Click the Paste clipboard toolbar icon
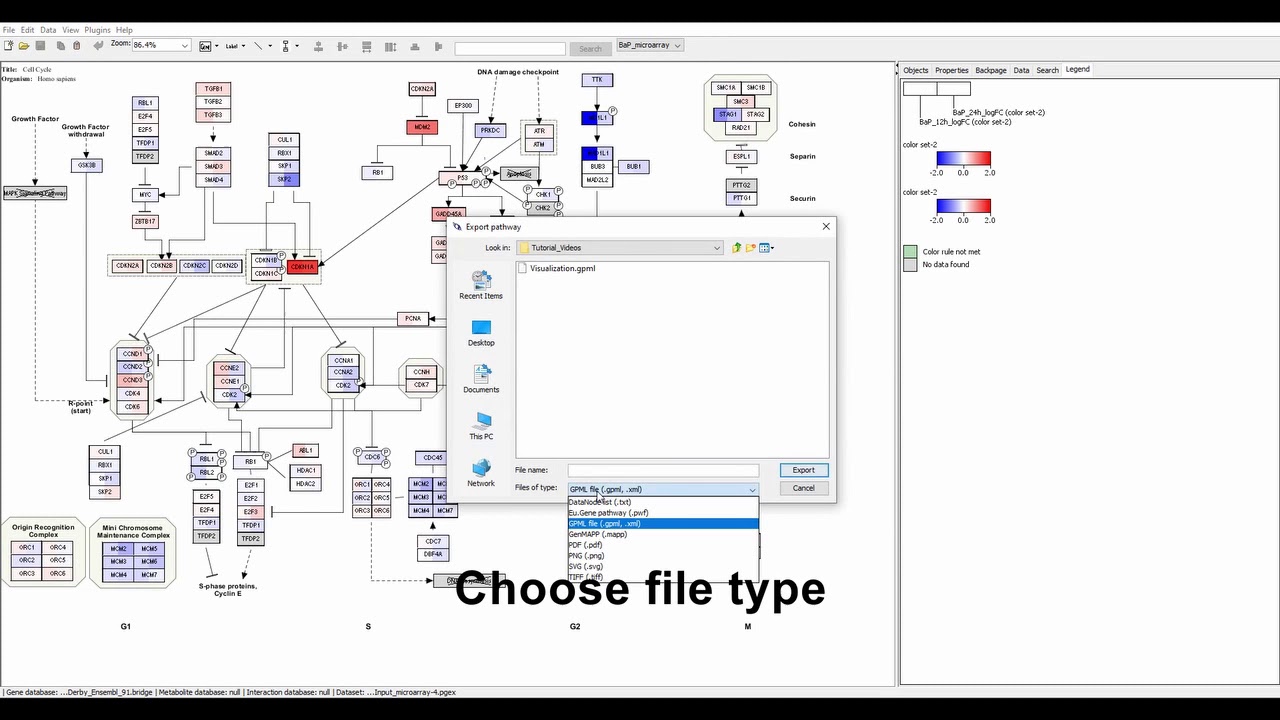Screen dimensions: 1280x720 76,45
